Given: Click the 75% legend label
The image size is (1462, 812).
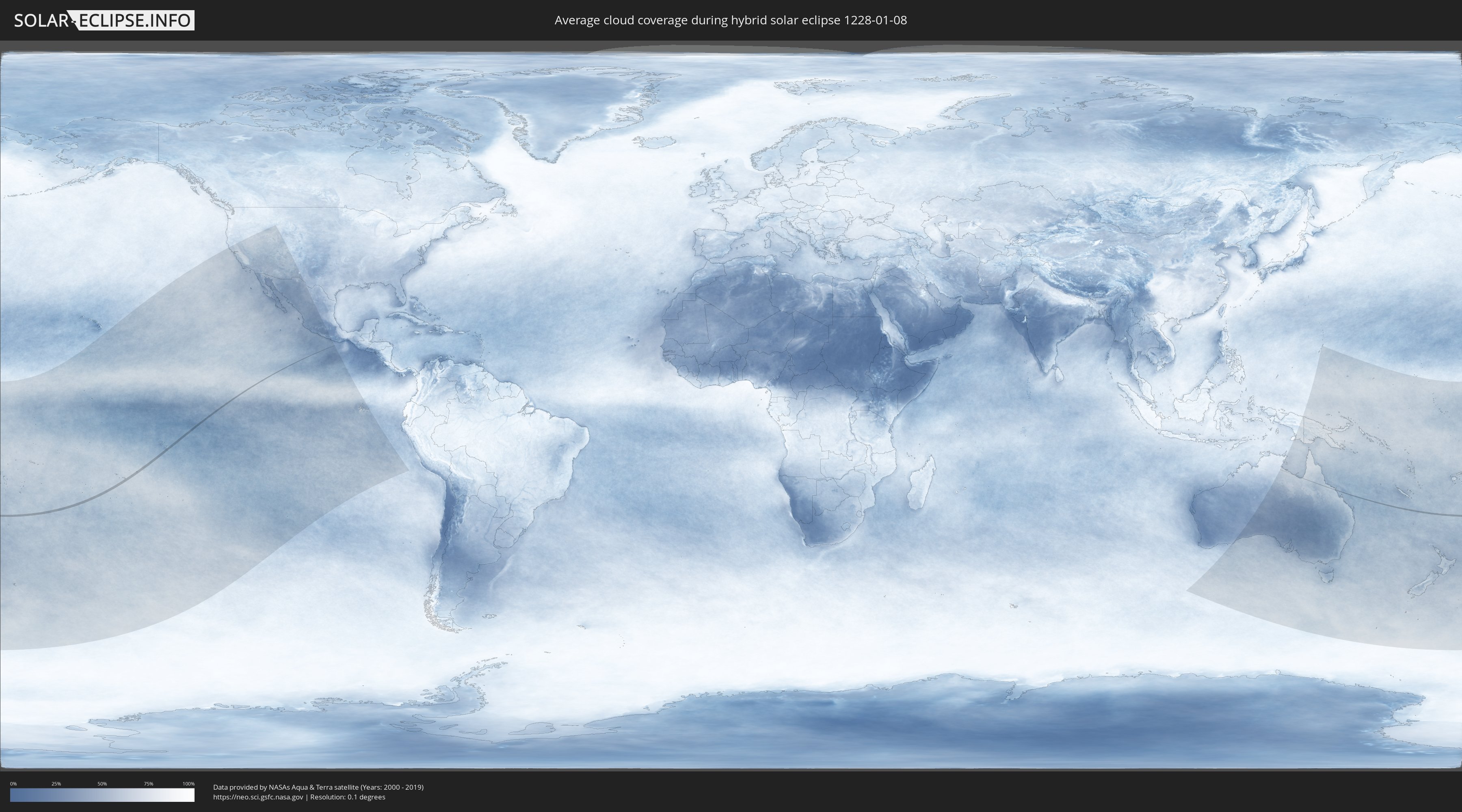Looking at the screenshot, I should [148, 784].
